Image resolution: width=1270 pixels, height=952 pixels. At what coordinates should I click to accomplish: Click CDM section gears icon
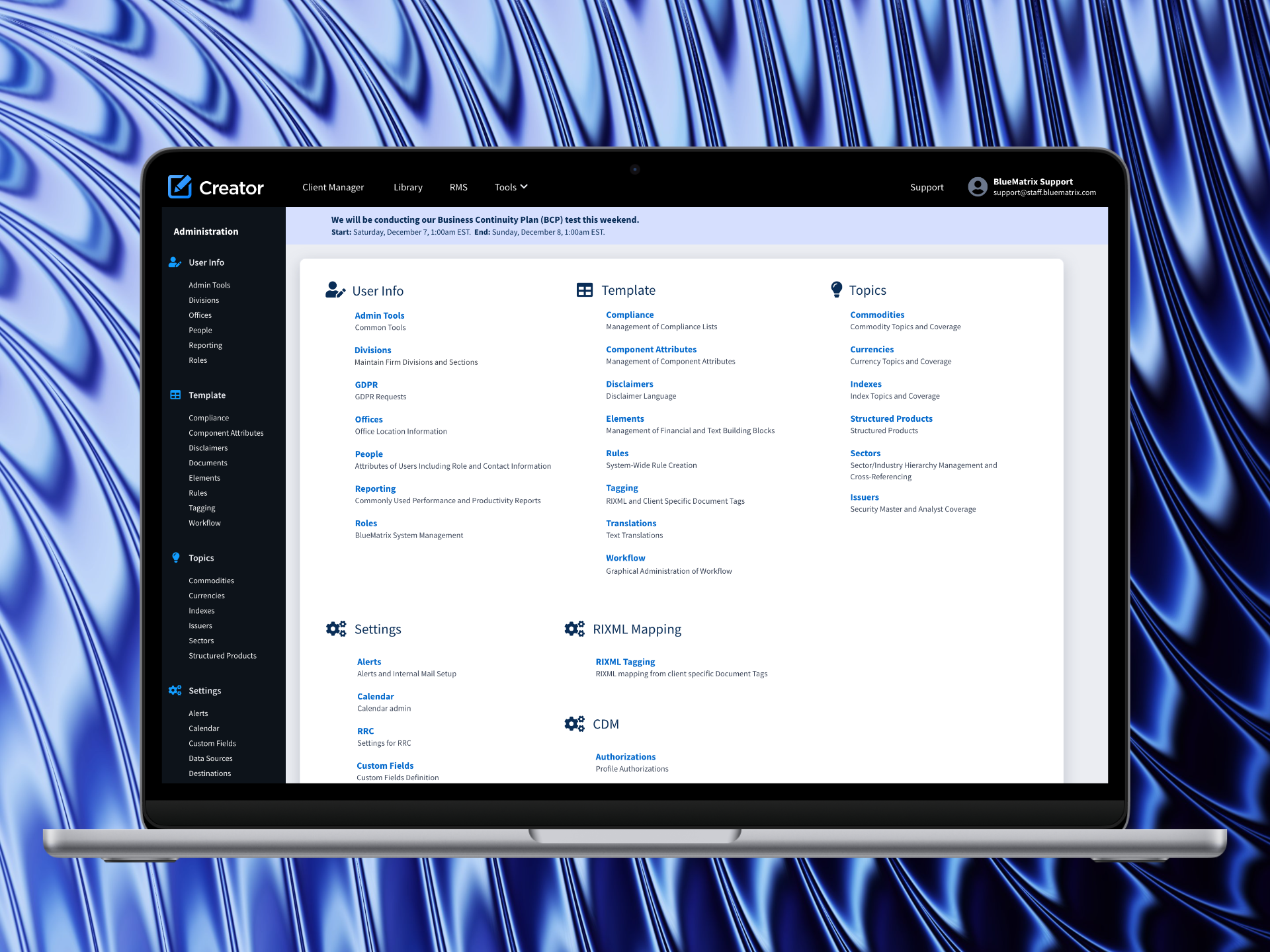point(574,724)
